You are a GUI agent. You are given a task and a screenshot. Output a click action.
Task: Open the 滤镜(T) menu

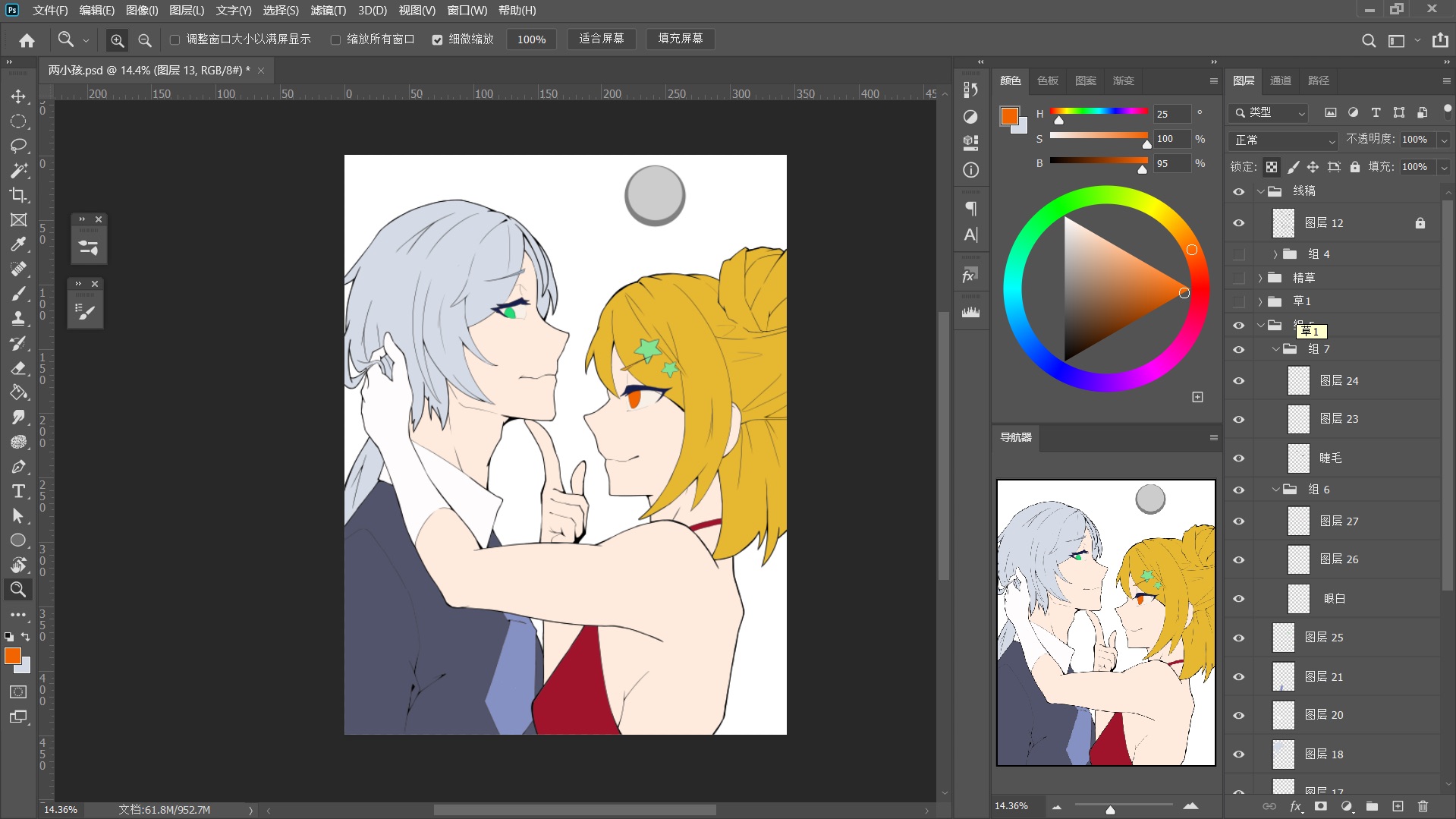click(328, 11)
